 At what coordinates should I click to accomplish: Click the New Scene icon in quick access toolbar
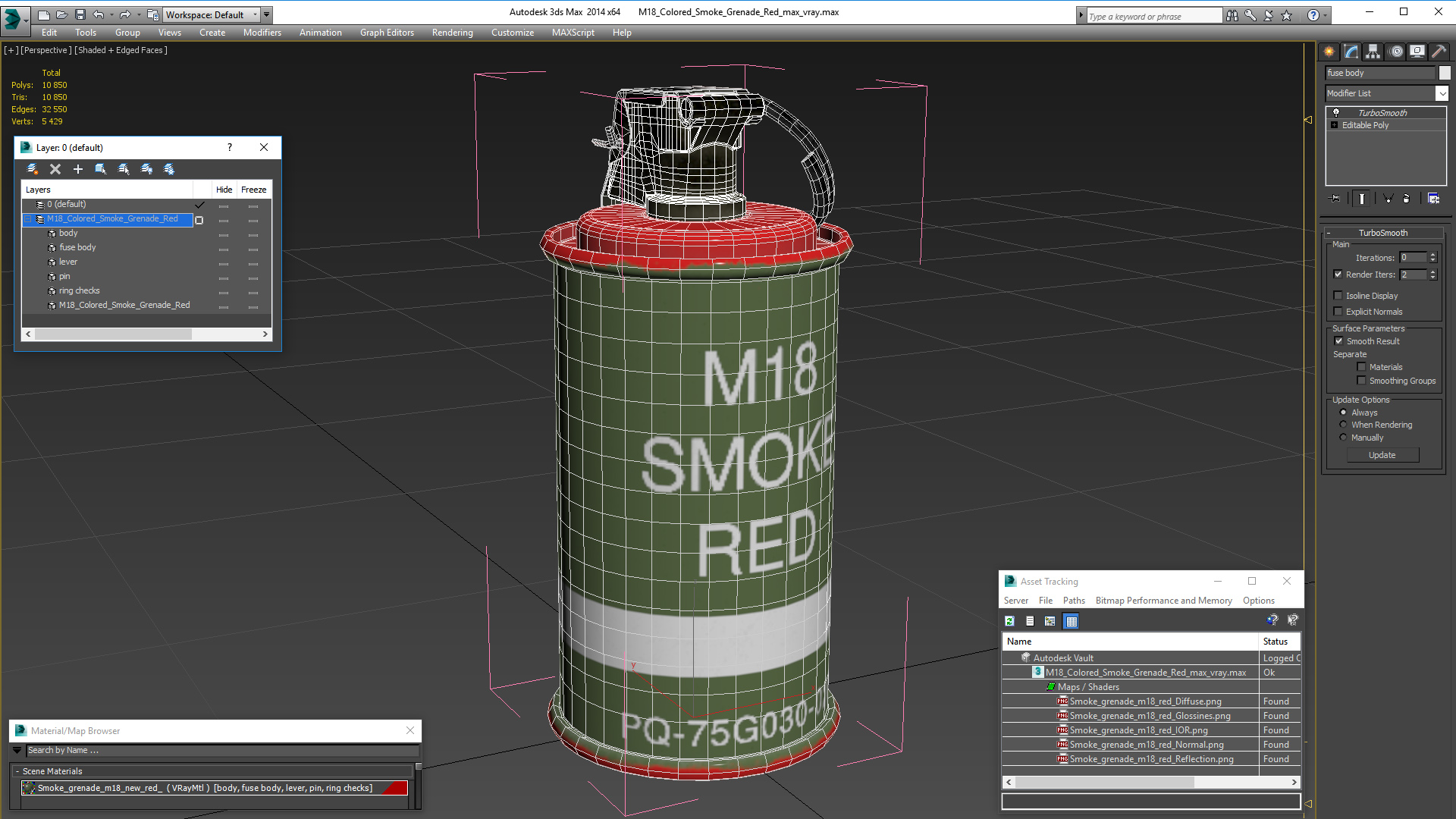(x=43, y=14)
